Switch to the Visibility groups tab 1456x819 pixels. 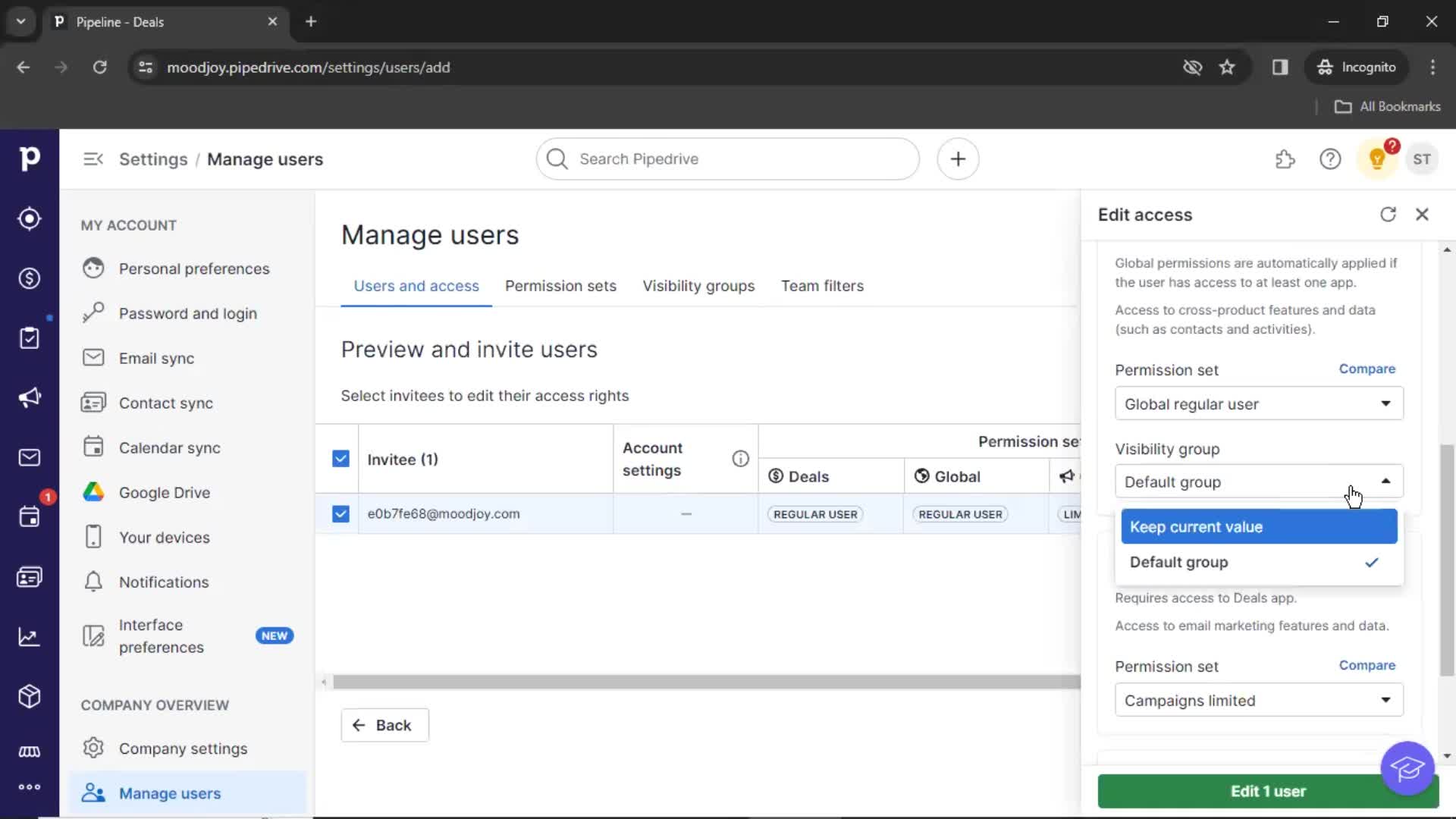pyautogui.click(x=698, y=285)
